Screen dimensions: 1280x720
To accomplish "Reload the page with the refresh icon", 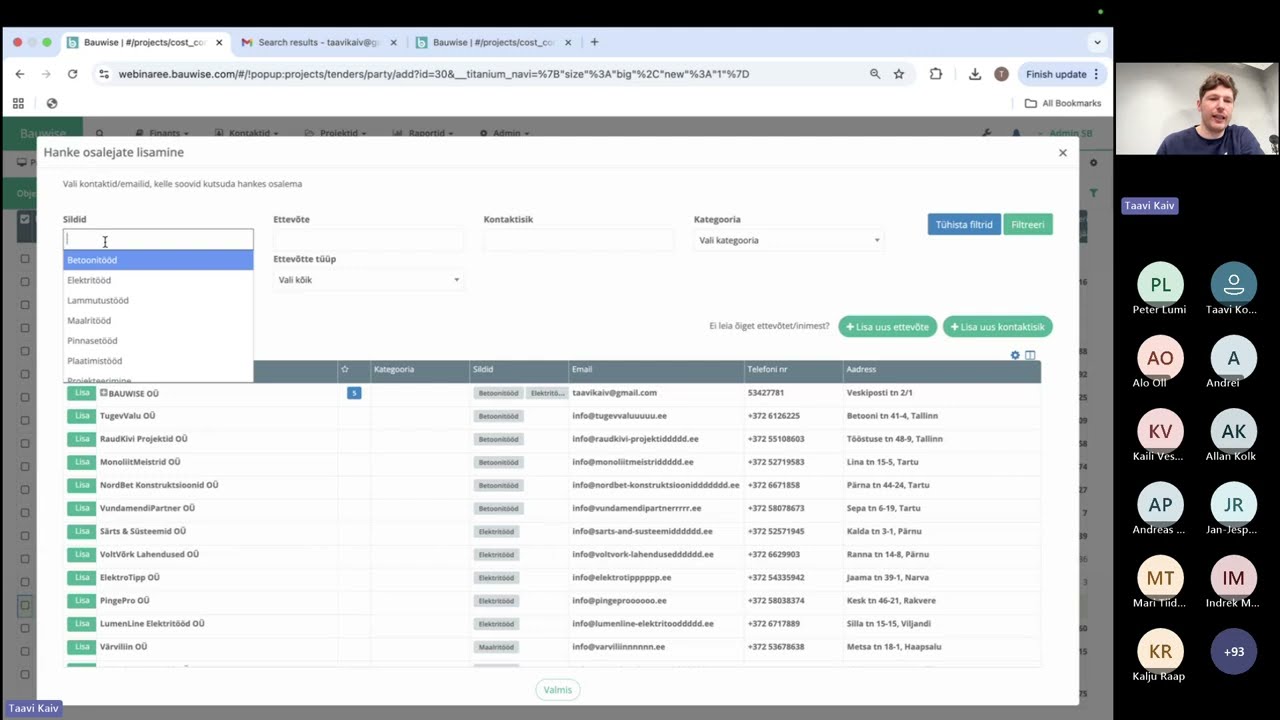I will pyautogui.click(x=72, y=74).
